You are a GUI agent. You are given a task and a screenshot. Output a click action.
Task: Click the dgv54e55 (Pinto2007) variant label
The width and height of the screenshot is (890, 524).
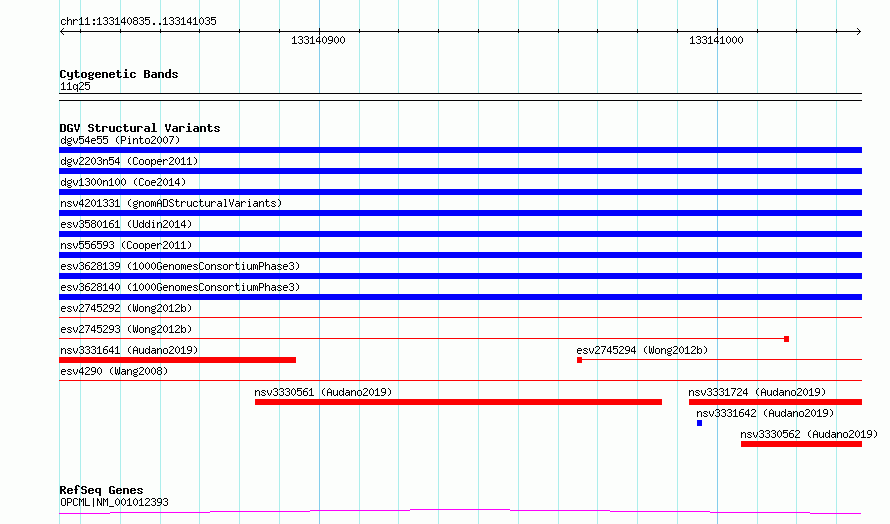click(120, 140)
